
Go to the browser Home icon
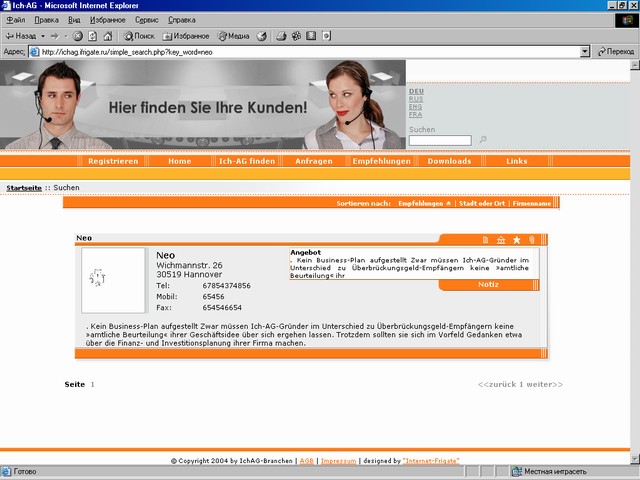(x=108, y=36)
